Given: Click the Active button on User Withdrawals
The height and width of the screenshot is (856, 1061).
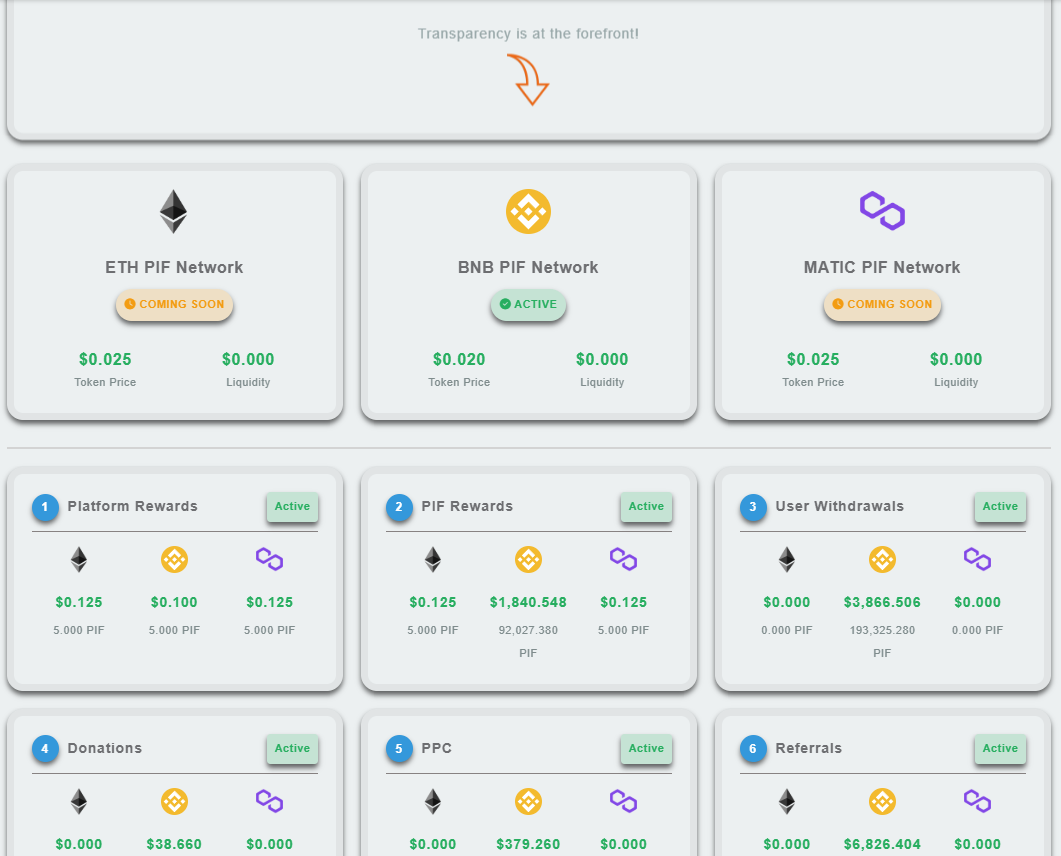Looking at the screenshot, I should pos(1000,507).
